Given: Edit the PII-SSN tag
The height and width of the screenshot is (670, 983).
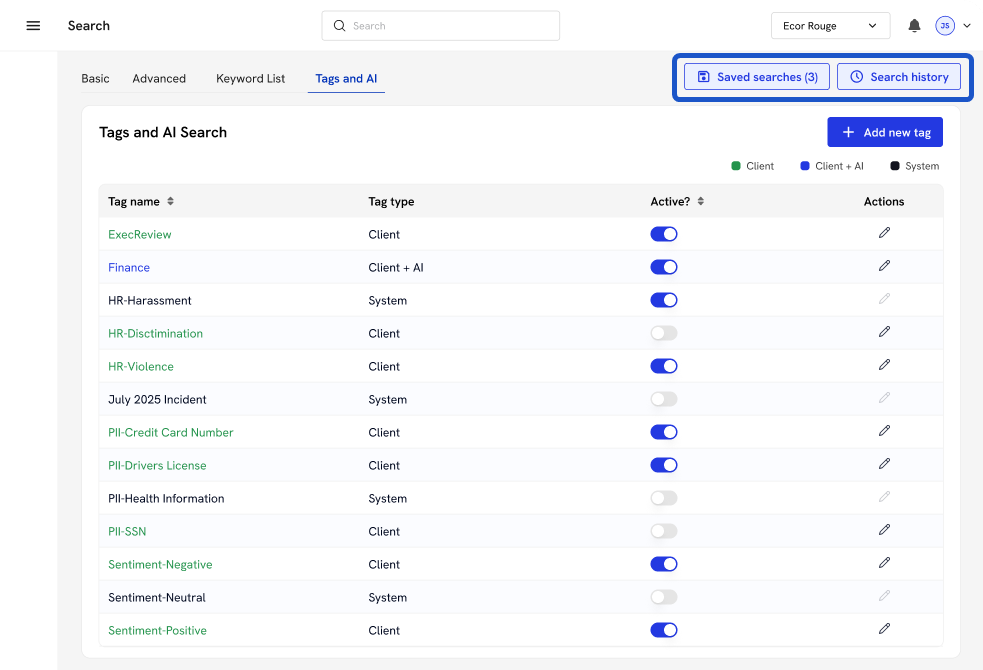Looking at the screenshot, I should (x=884, y=530).
